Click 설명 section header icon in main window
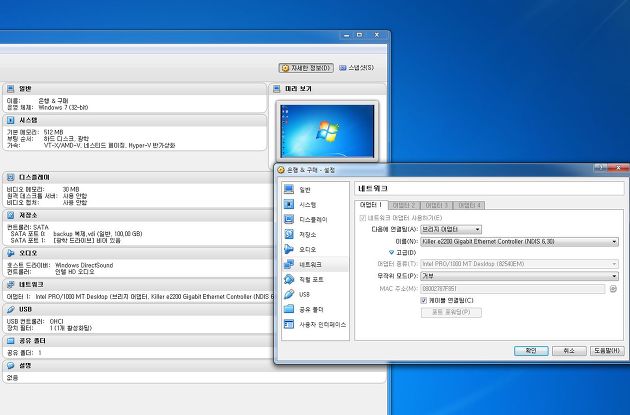630x415 pixels. (x=10, y=366)
